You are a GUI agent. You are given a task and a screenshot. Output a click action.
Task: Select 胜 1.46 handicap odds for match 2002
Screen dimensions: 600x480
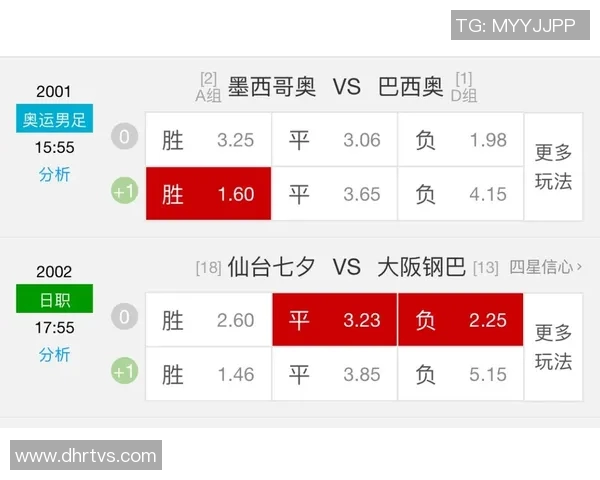tap(208, 374)
